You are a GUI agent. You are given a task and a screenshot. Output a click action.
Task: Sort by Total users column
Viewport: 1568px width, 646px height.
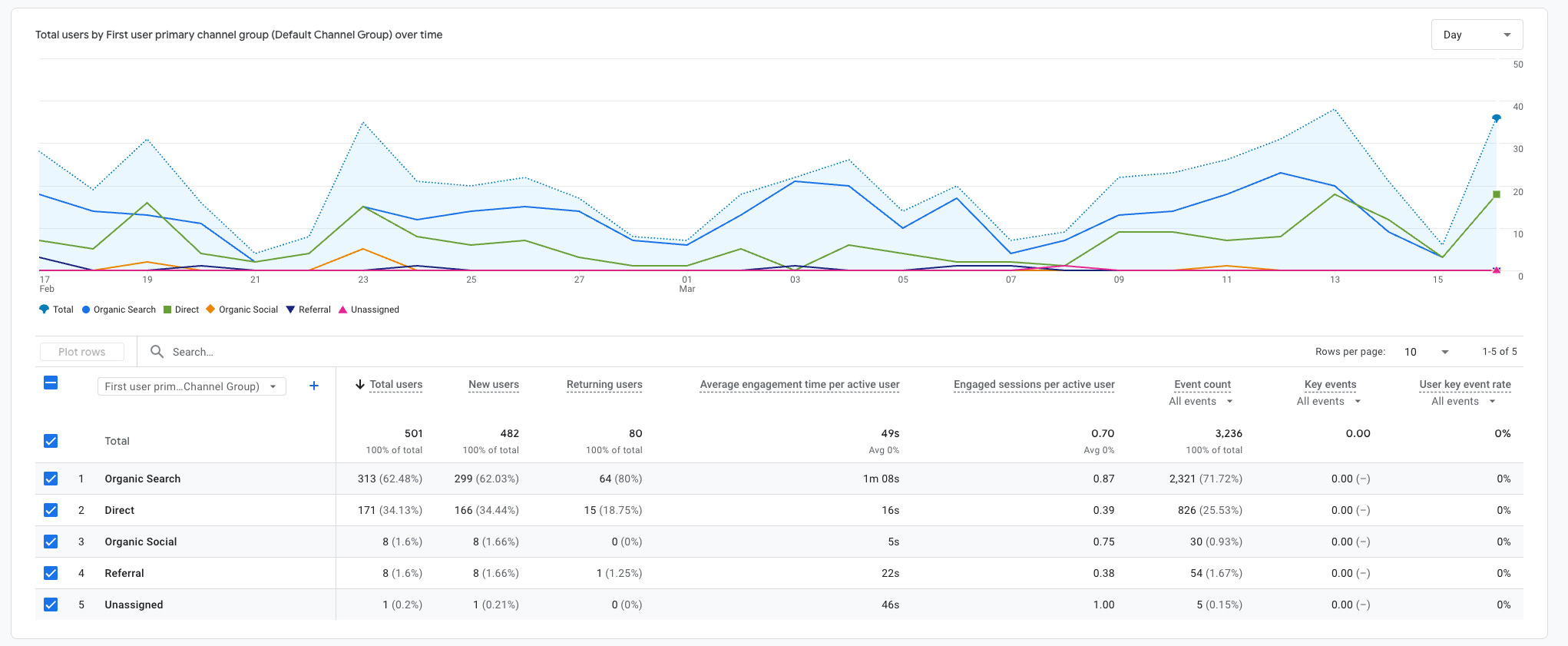tap(396, 384)
